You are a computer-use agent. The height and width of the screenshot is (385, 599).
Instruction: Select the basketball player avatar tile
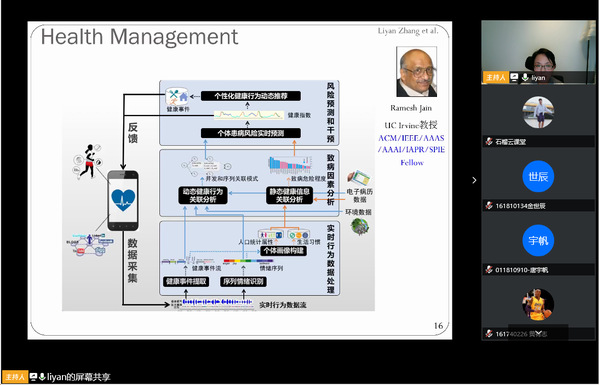tap(538, 304)
